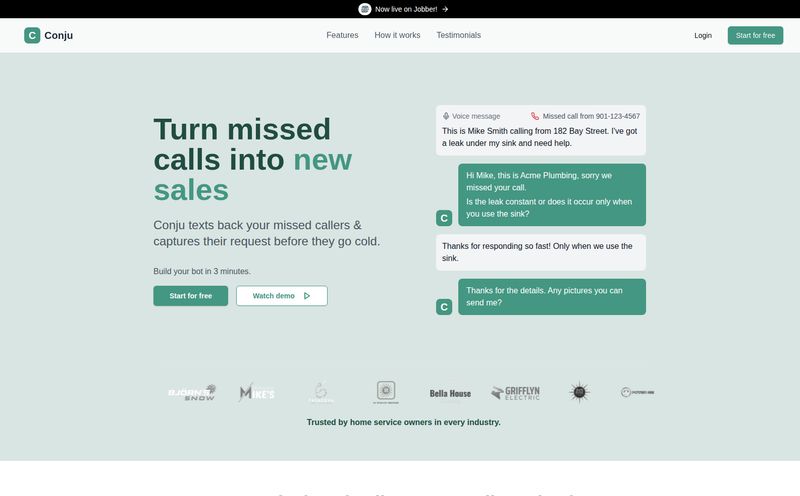
Task: Click the spiky sunburst company logo
Action: pyautogui.click(x=579, y=392)
